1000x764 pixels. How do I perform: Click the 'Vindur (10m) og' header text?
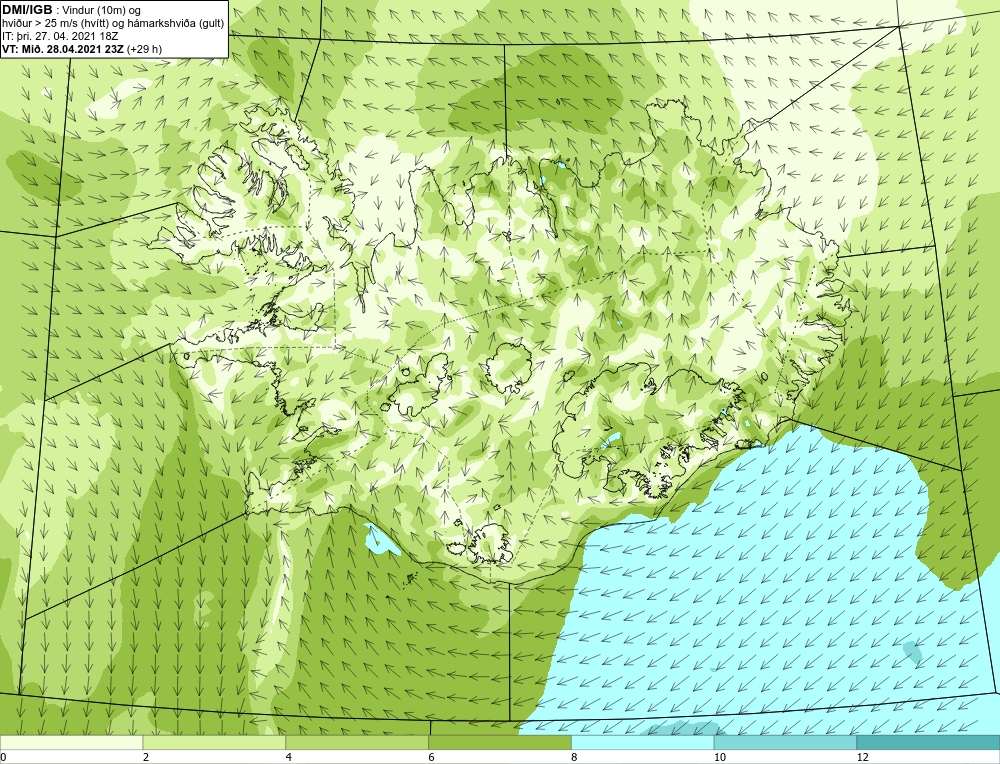(101, 10)
